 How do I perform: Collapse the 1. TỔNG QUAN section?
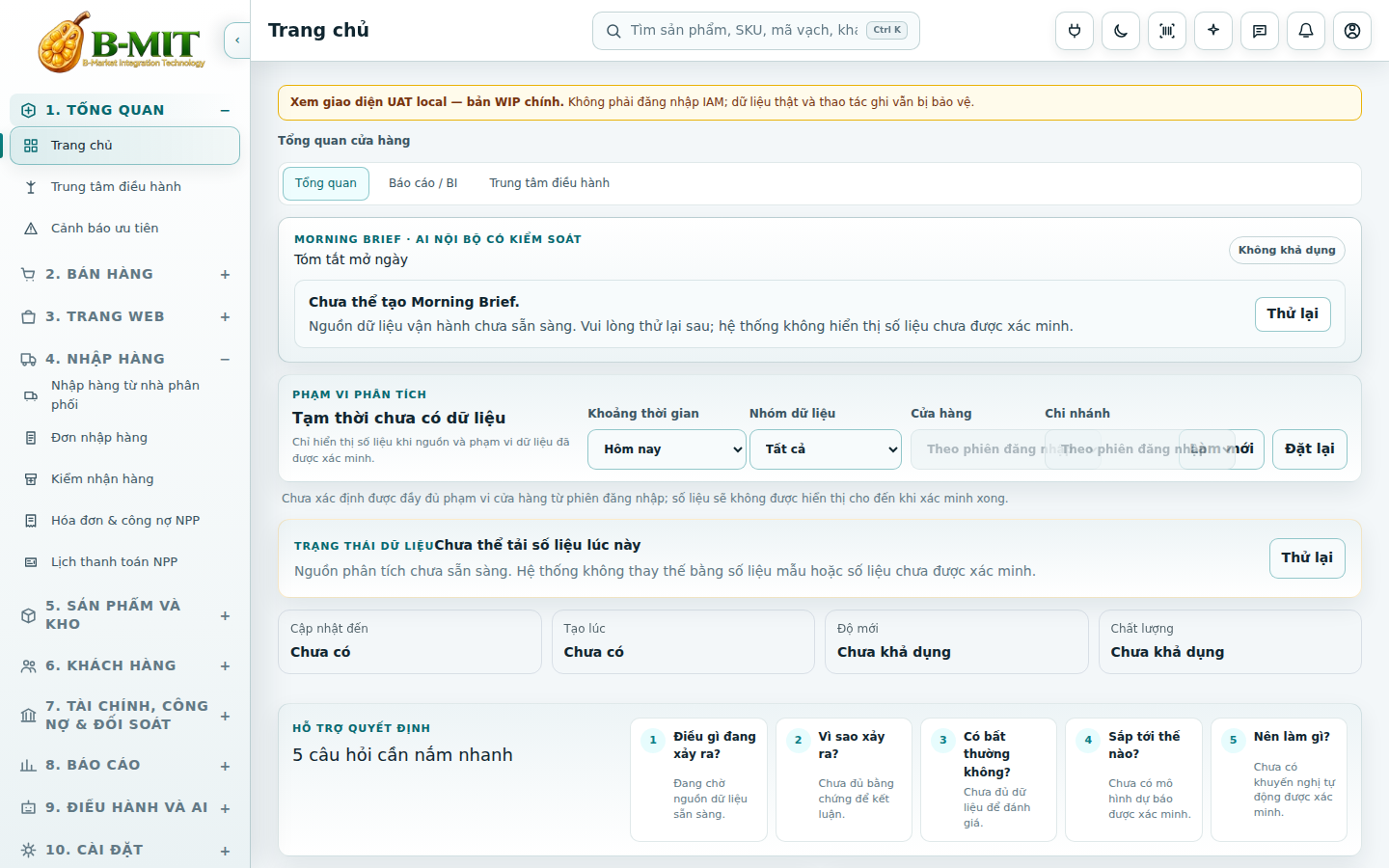[x=124, y=110]
